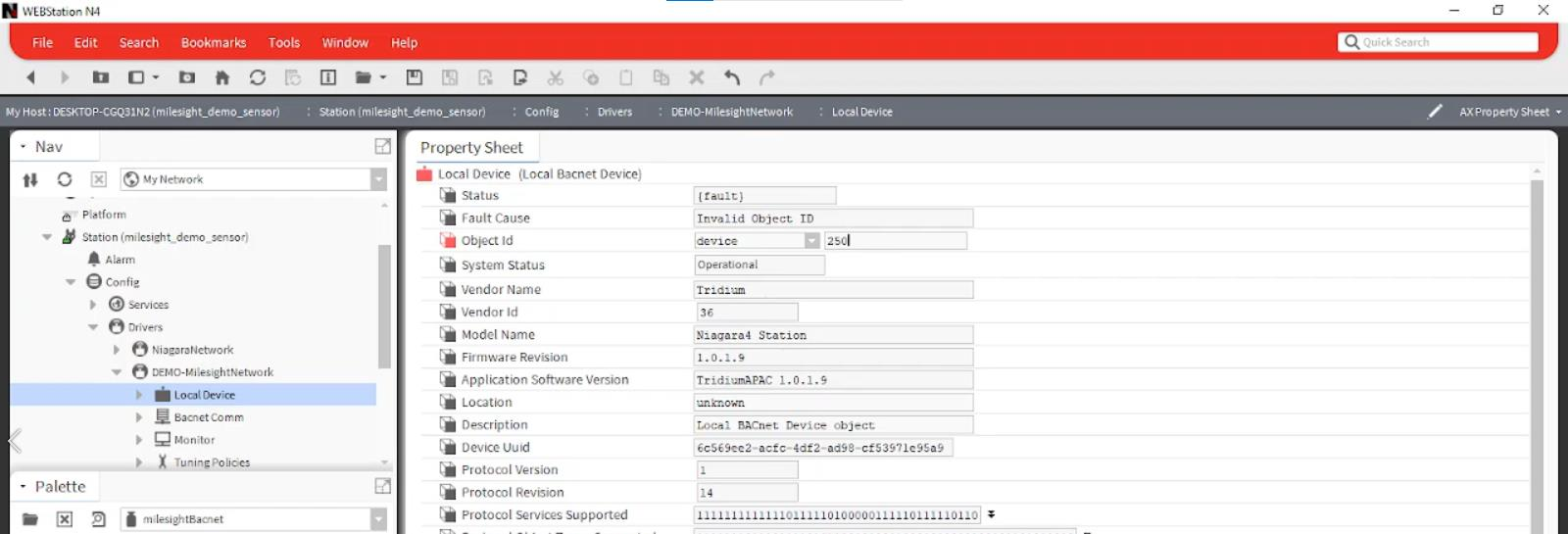
Task: Open the File menu
Action: (x=42, y=42)
